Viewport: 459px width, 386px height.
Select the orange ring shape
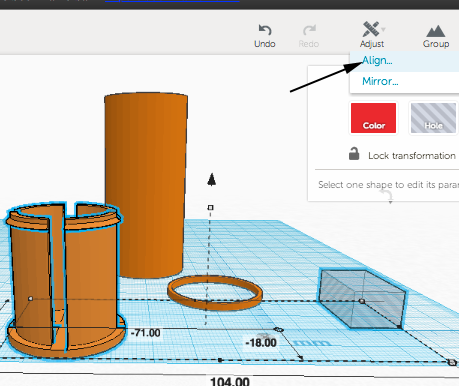coord(215,293)
